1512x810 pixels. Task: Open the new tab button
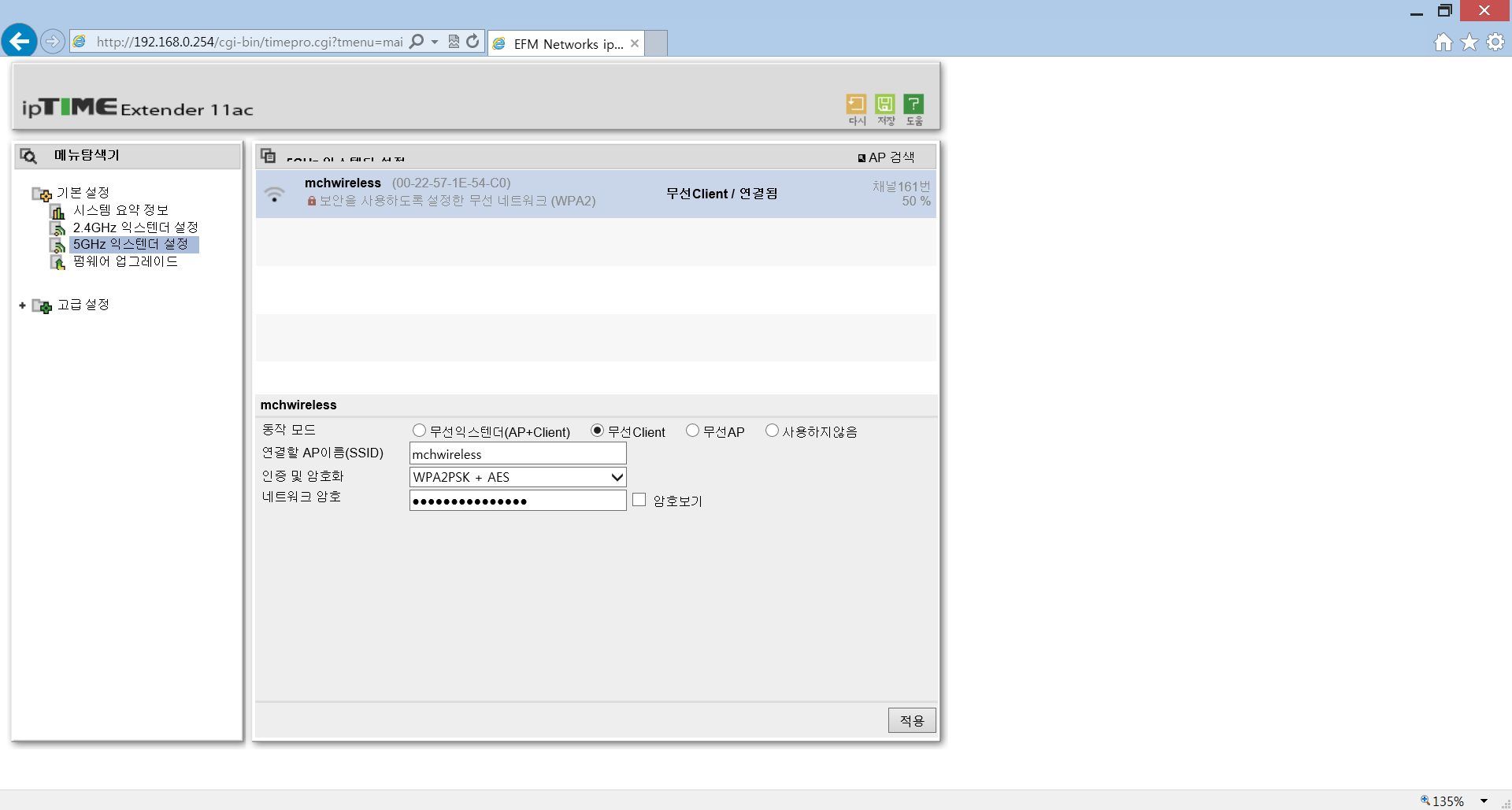point(656,43)
